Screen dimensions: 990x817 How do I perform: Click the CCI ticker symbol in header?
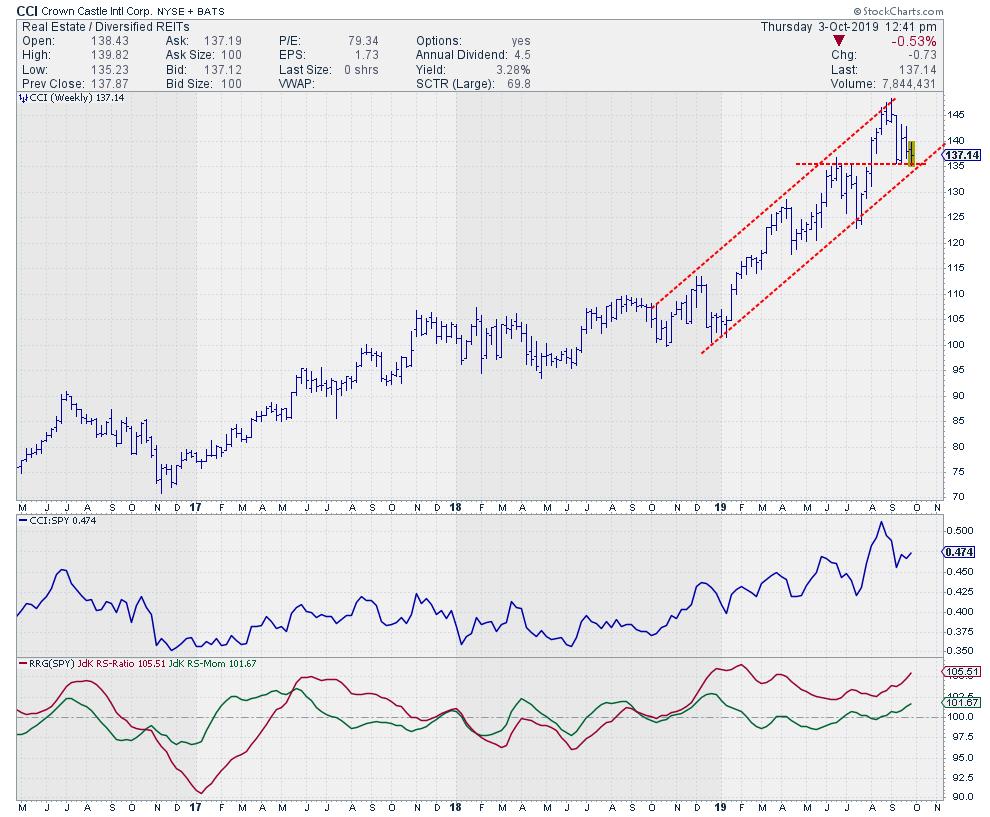[30, 10]
